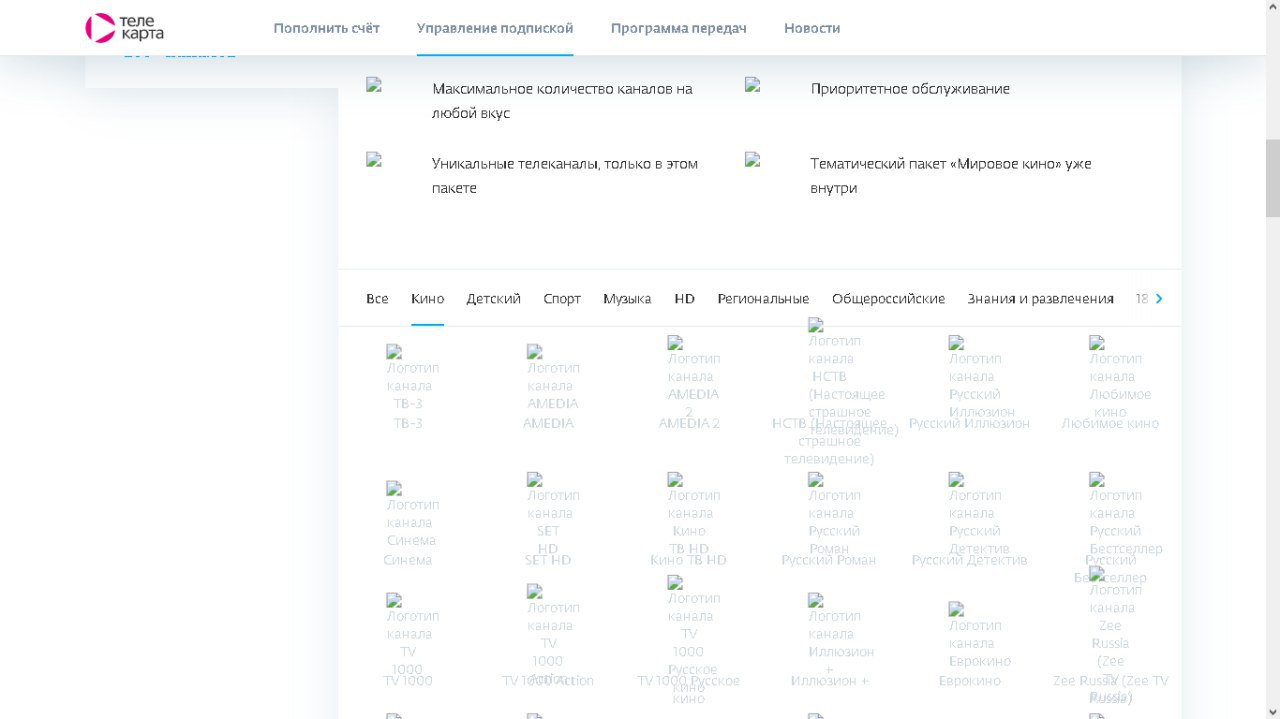Screen dimensions: 1280x719
Task: Click icon beside Максимальное количество каналов
Action: 374,85
